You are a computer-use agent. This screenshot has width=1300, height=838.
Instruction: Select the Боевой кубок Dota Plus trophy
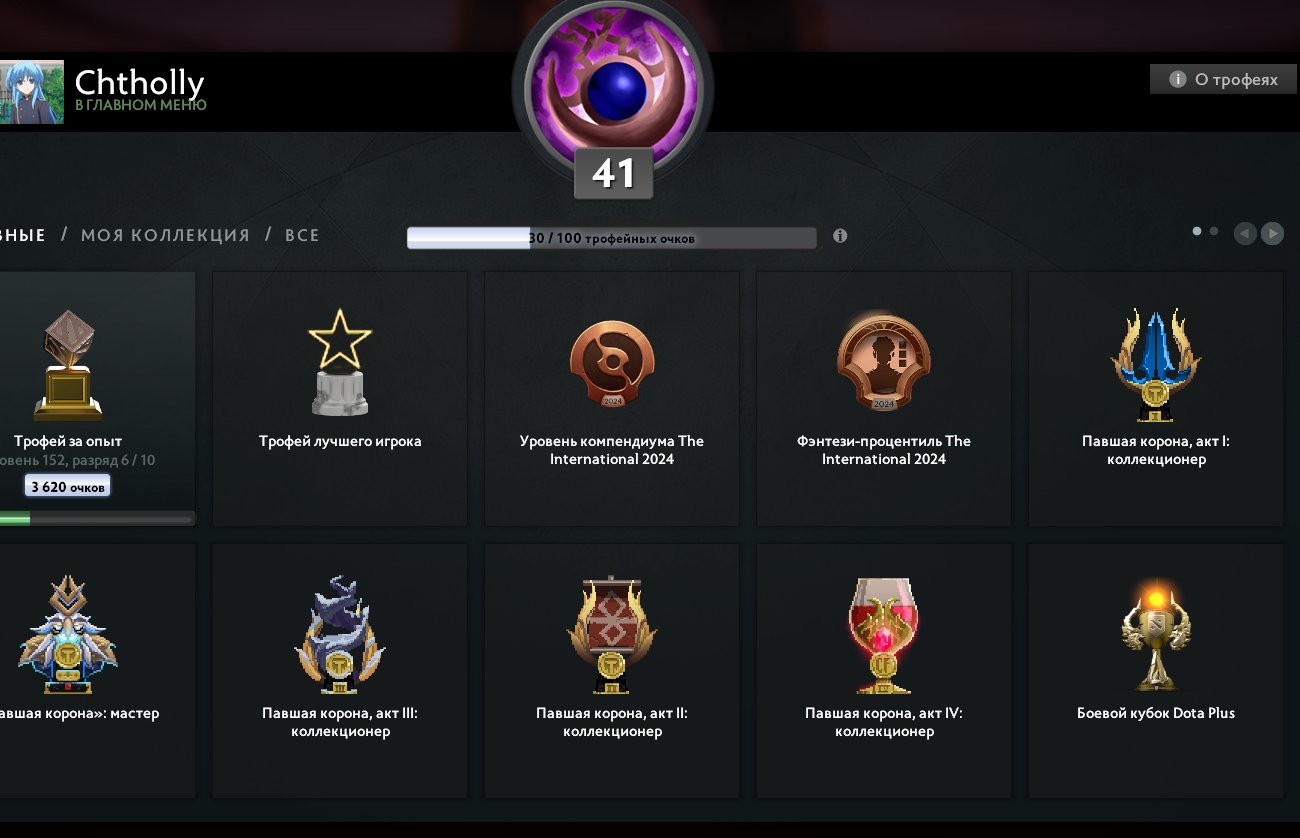(1156, 635)
